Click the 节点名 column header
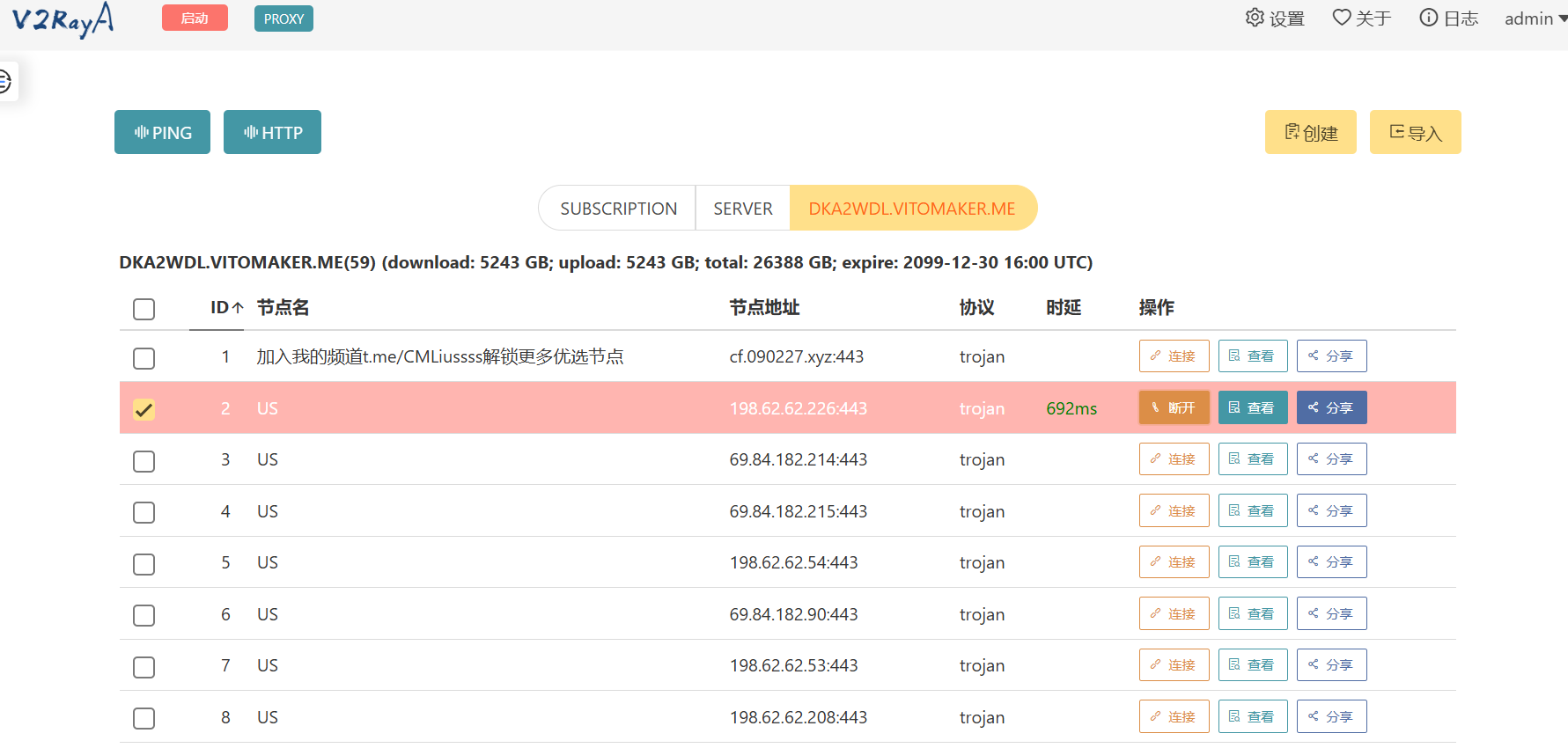This screenshot has height=748, width=1568. pyautogui.click(x=283, y=307)
